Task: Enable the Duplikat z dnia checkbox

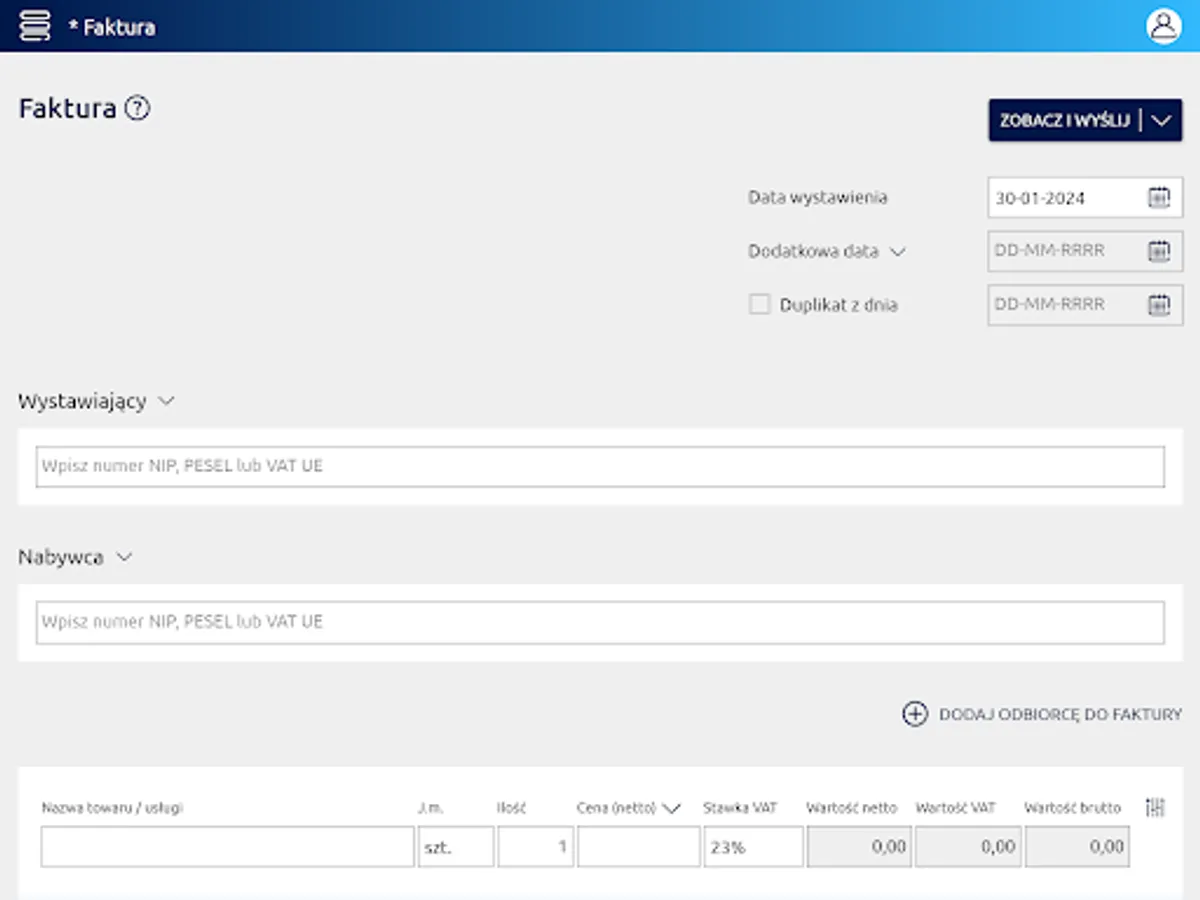Action: pyautogui.click(x=758, y=304)
